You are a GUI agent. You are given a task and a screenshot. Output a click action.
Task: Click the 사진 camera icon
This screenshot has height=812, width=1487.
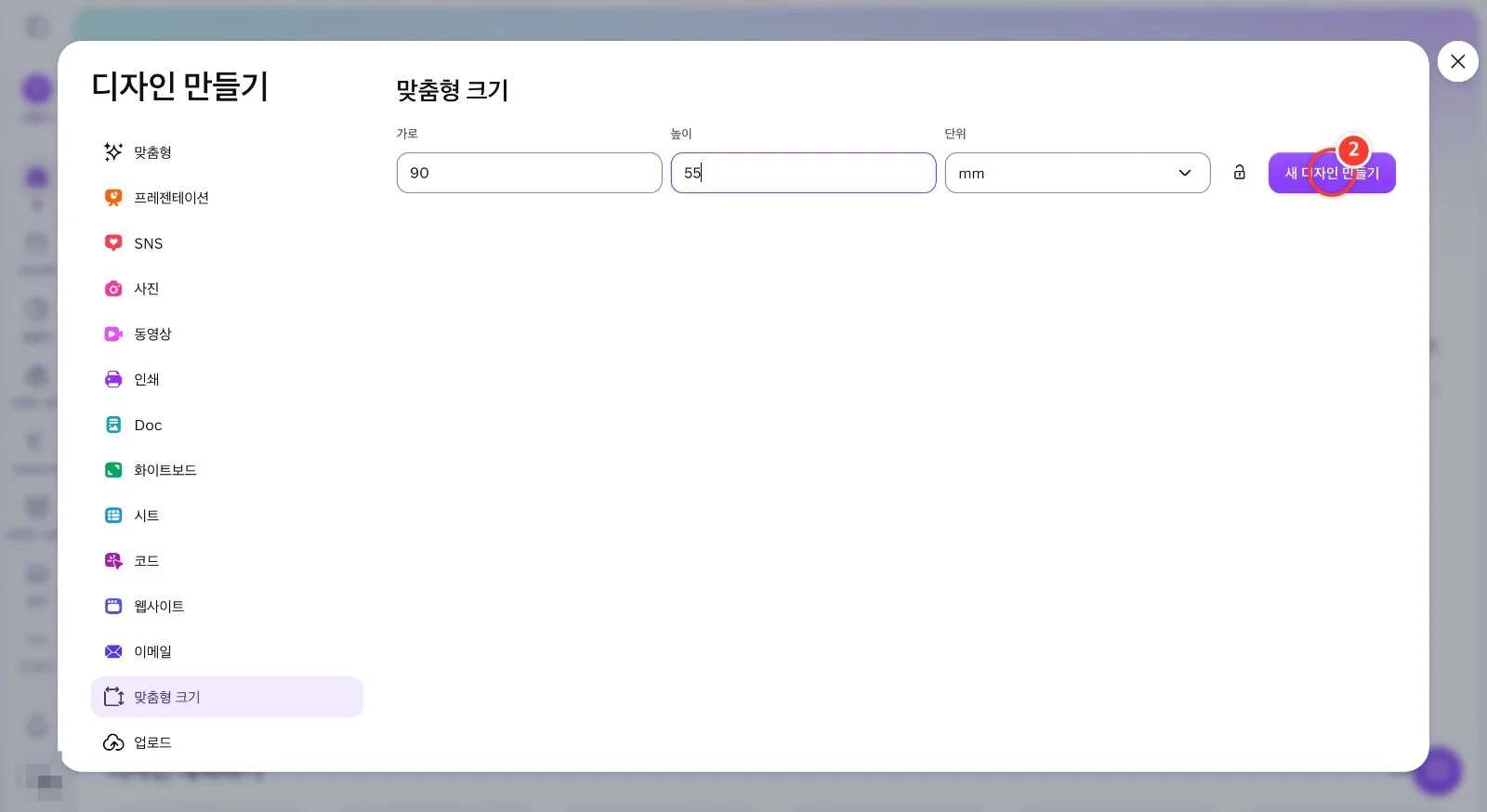pos(113,288)
